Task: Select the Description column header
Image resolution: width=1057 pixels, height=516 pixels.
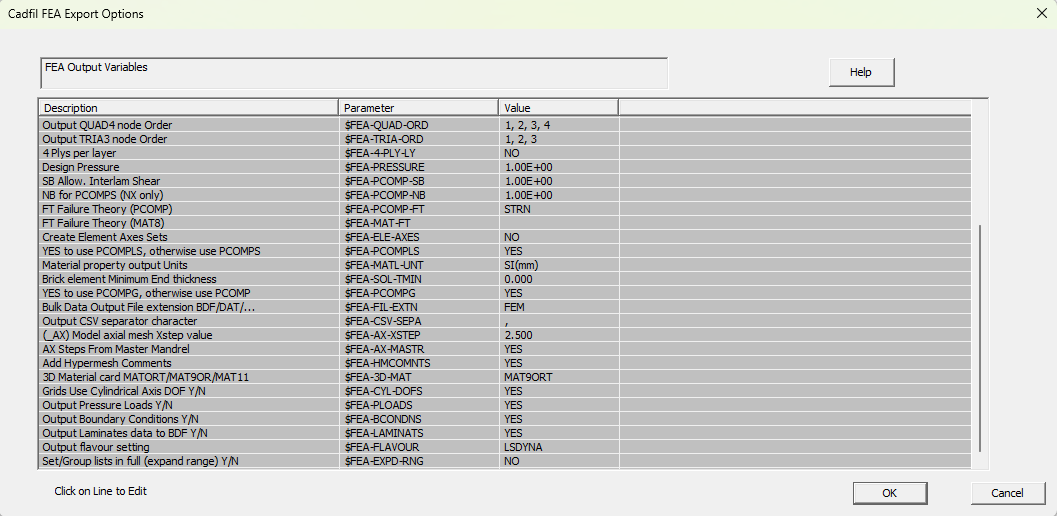Action: (x=189, y=108)
